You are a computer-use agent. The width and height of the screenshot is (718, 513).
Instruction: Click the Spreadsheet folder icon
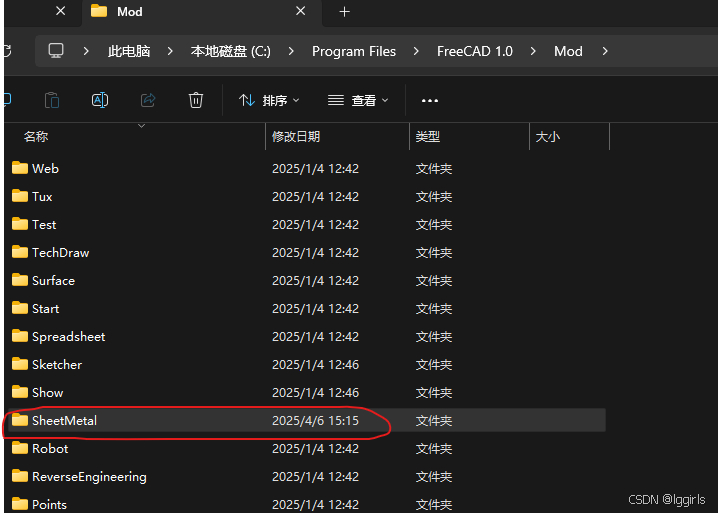click(x=20, y=336)
